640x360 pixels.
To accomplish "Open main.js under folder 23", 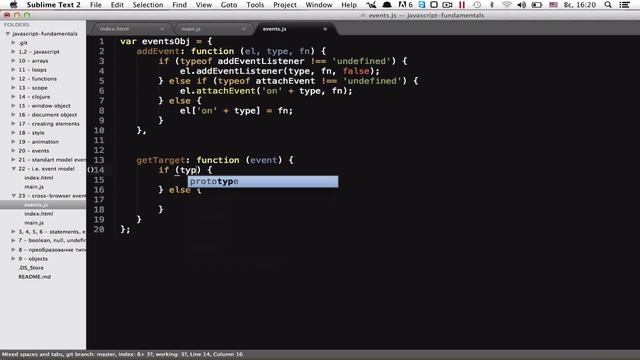I will [x=34, y=223].
